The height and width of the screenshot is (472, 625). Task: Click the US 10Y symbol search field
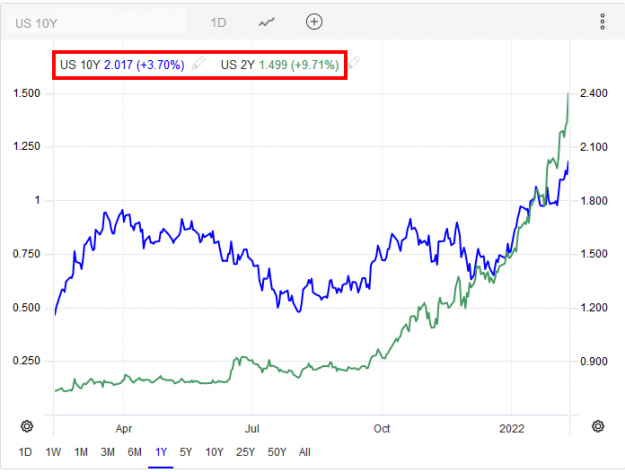96,23
